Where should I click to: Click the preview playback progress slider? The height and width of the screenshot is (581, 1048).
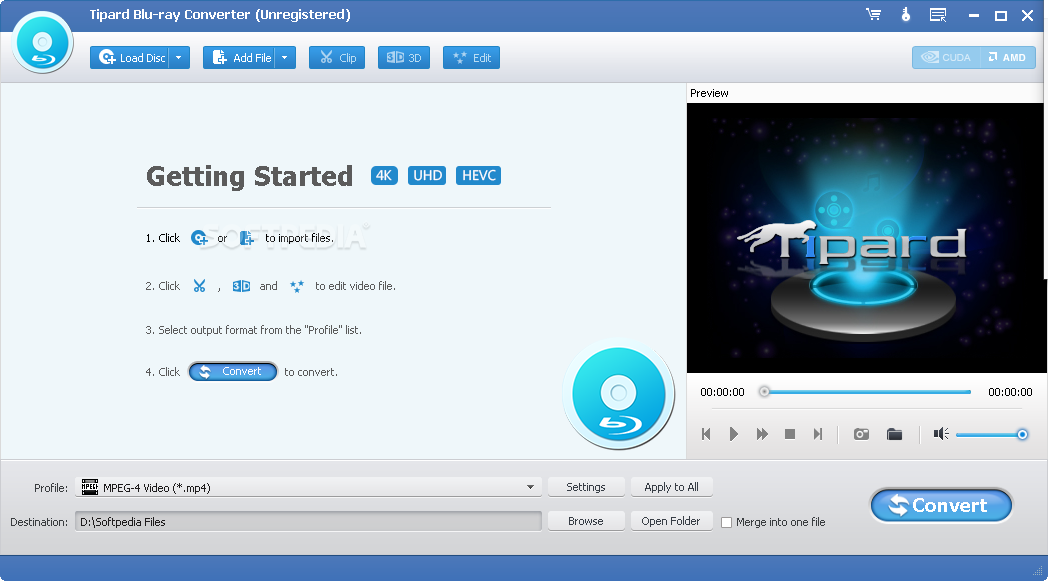tap(867, 392)
